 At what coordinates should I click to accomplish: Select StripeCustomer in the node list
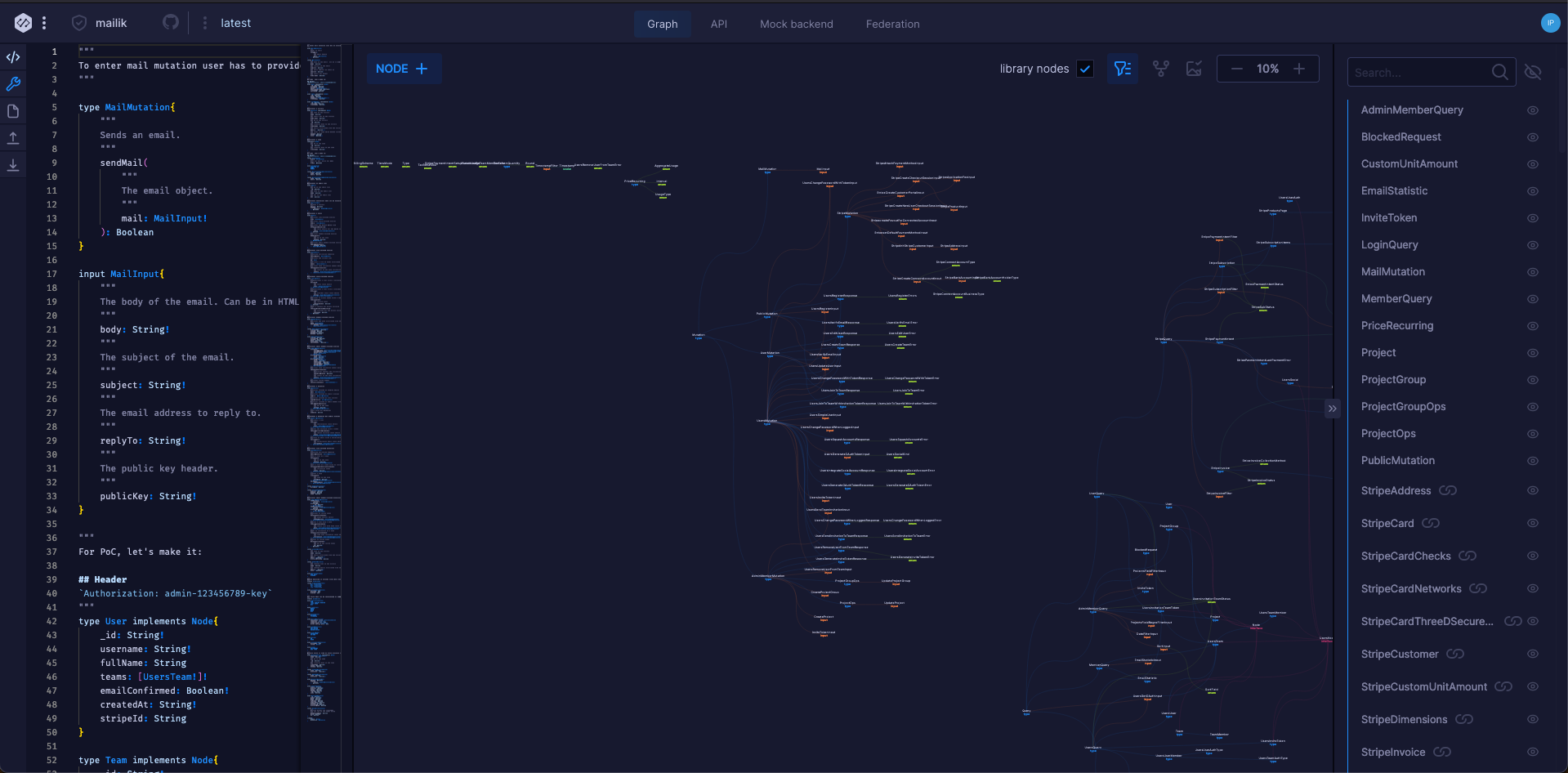coord(1400,654)
